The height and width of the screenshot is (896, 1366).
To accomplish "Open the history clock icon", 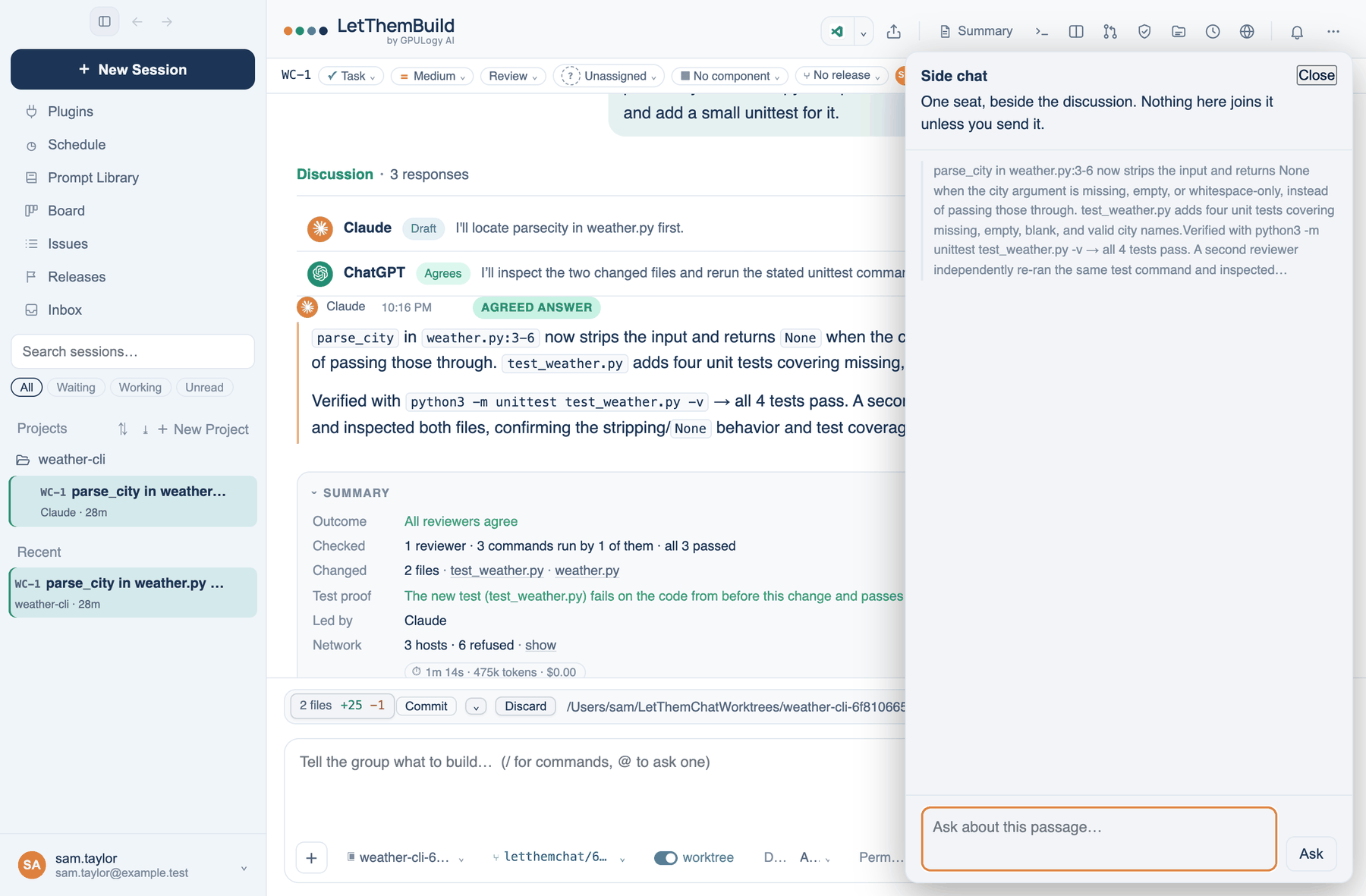I will (x=1213, y=31).
